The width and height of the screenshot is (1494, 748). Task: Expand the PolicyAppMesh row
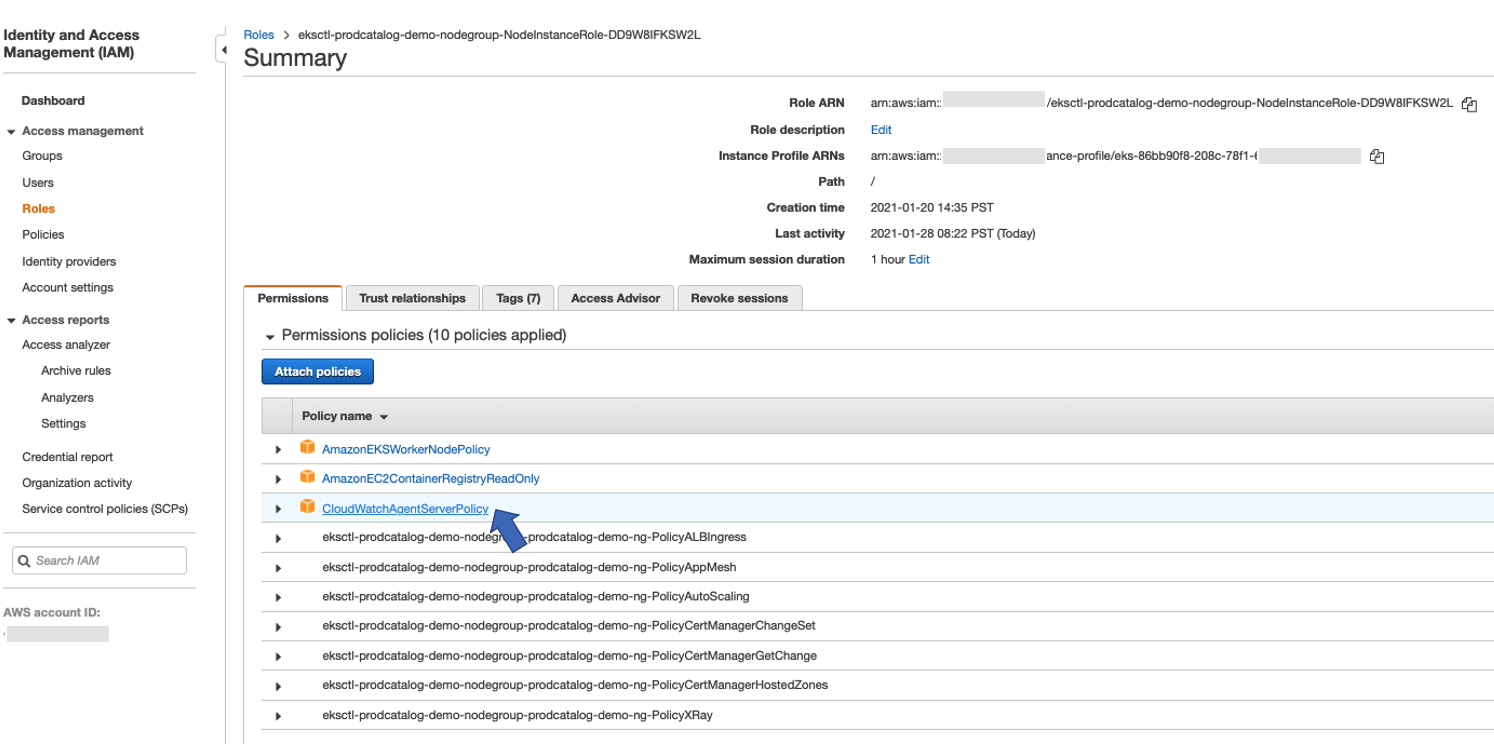(279, 568)
